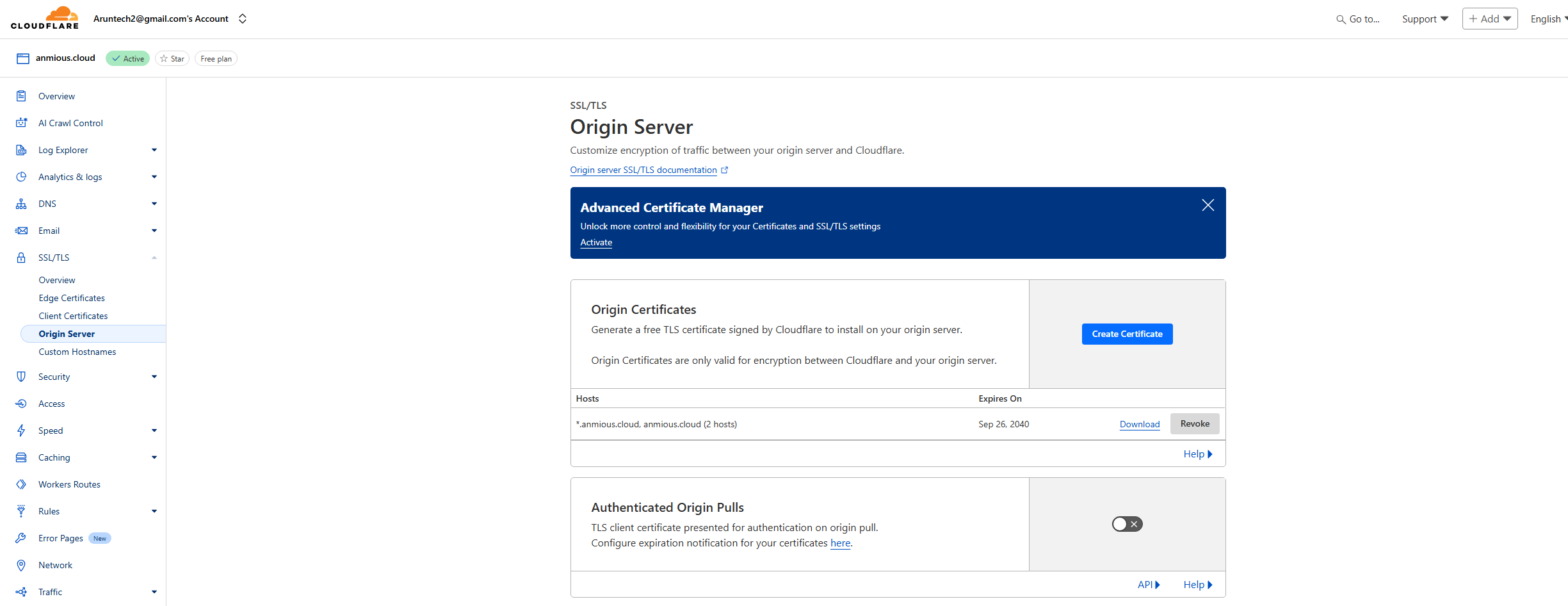The height and width of the screenshot is (606, 1568).
Task: Star the anmious.cloud website
Action: [x=172, y=58]
